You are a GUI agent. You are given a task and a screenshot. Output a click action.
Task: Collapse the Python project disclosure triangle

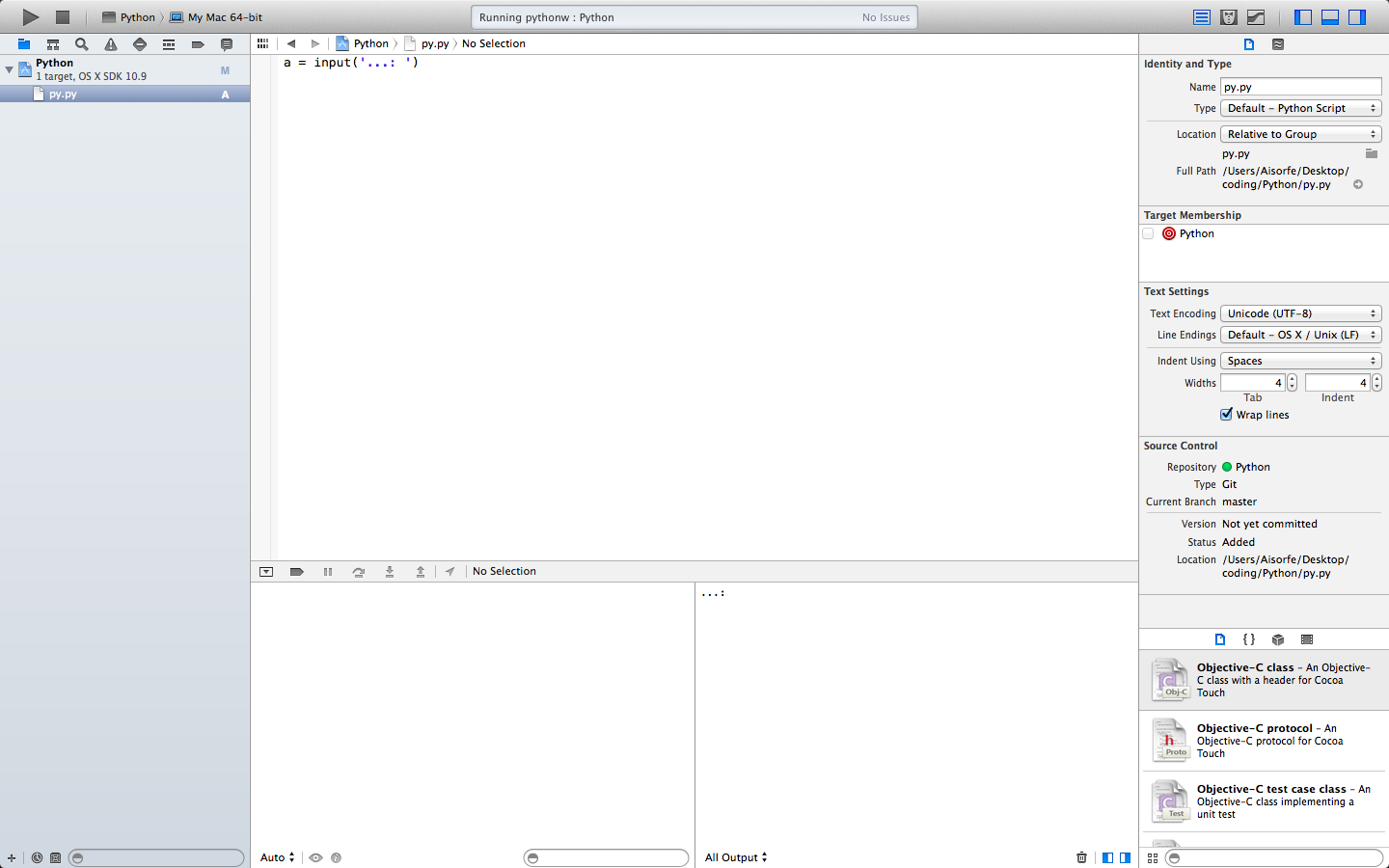10,69
